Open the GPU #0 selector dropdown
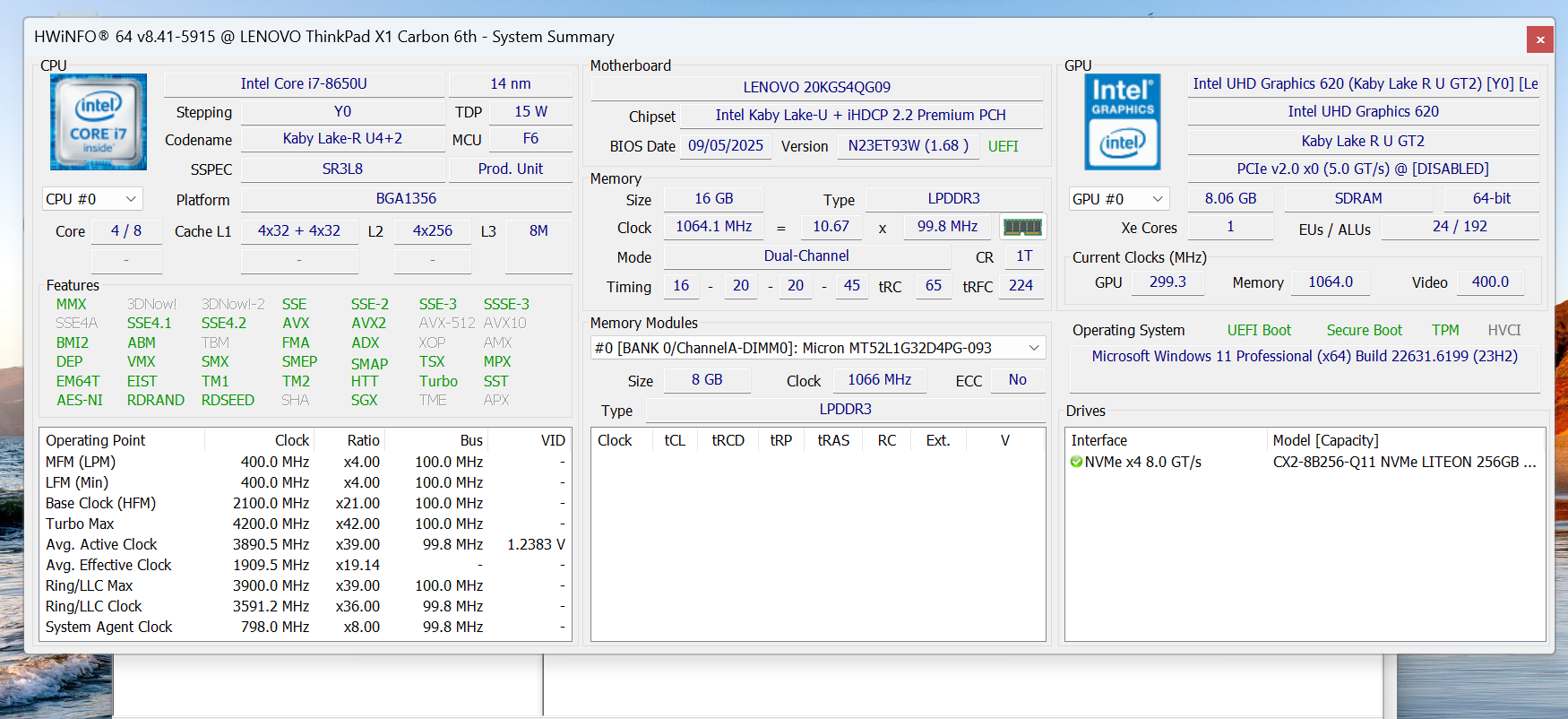1568x719 pixels. click(1119, 199)
